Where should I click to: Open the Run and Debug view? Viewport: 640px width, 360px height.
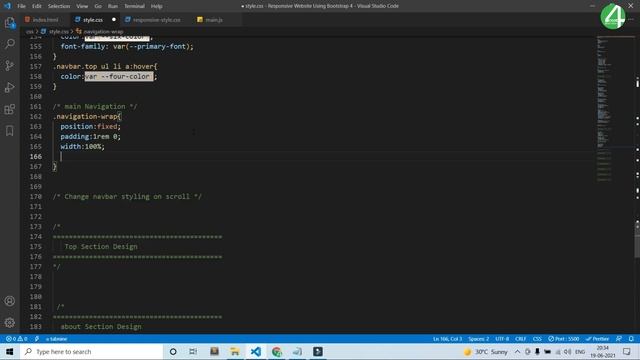pos(10,87)
